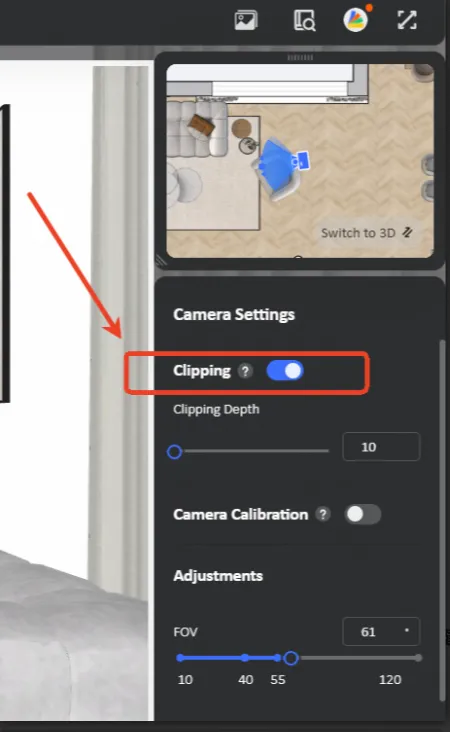450x732 pixels.
Task: Toggle fullscreen expand icon
Action: click(x=407, y=20)
